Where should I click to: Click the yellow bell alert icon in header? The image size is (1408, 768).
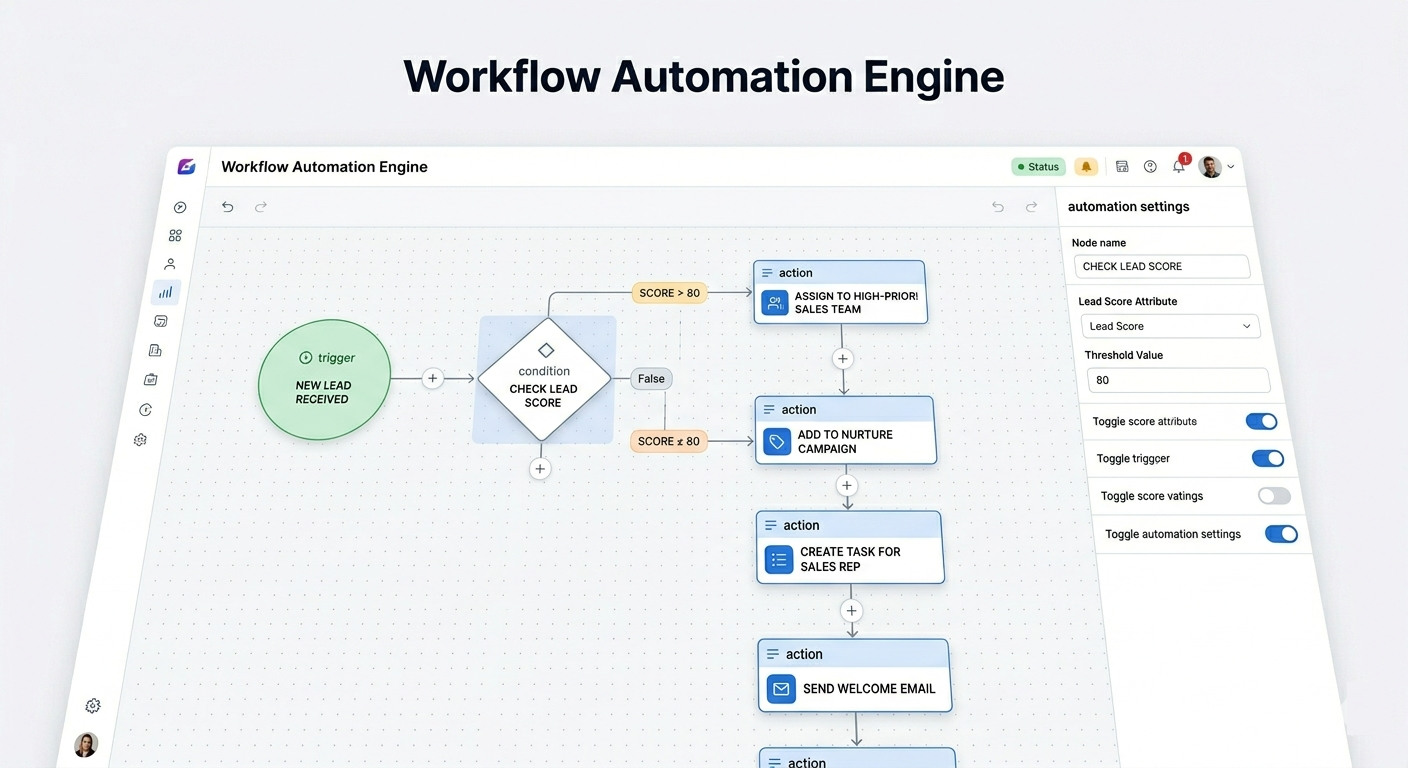click(x=1086, y=166)
